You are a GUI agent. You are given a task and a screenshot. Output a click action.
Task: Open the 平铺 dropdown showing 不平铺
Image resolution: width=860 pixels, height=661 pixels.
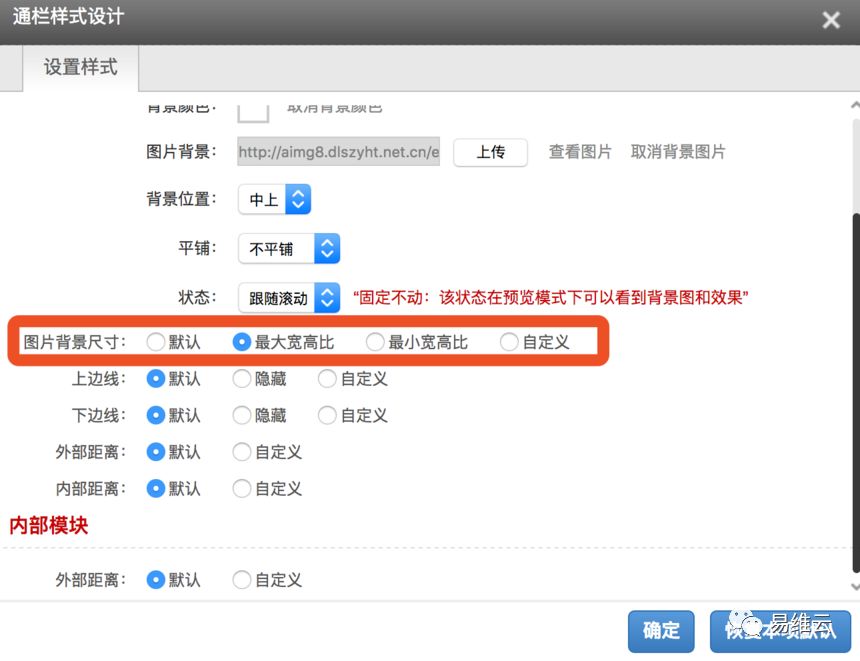pyautogui.click(x=289, y=248)
